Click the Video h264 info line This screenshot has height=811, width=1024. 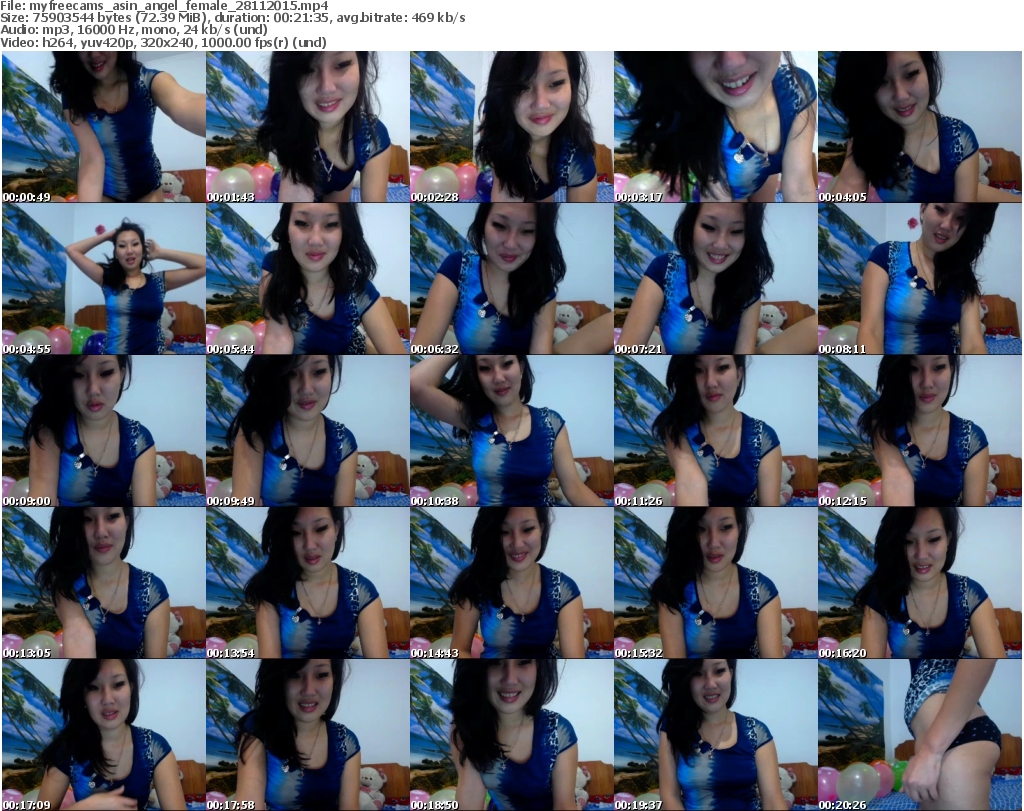tap(163, 42)
